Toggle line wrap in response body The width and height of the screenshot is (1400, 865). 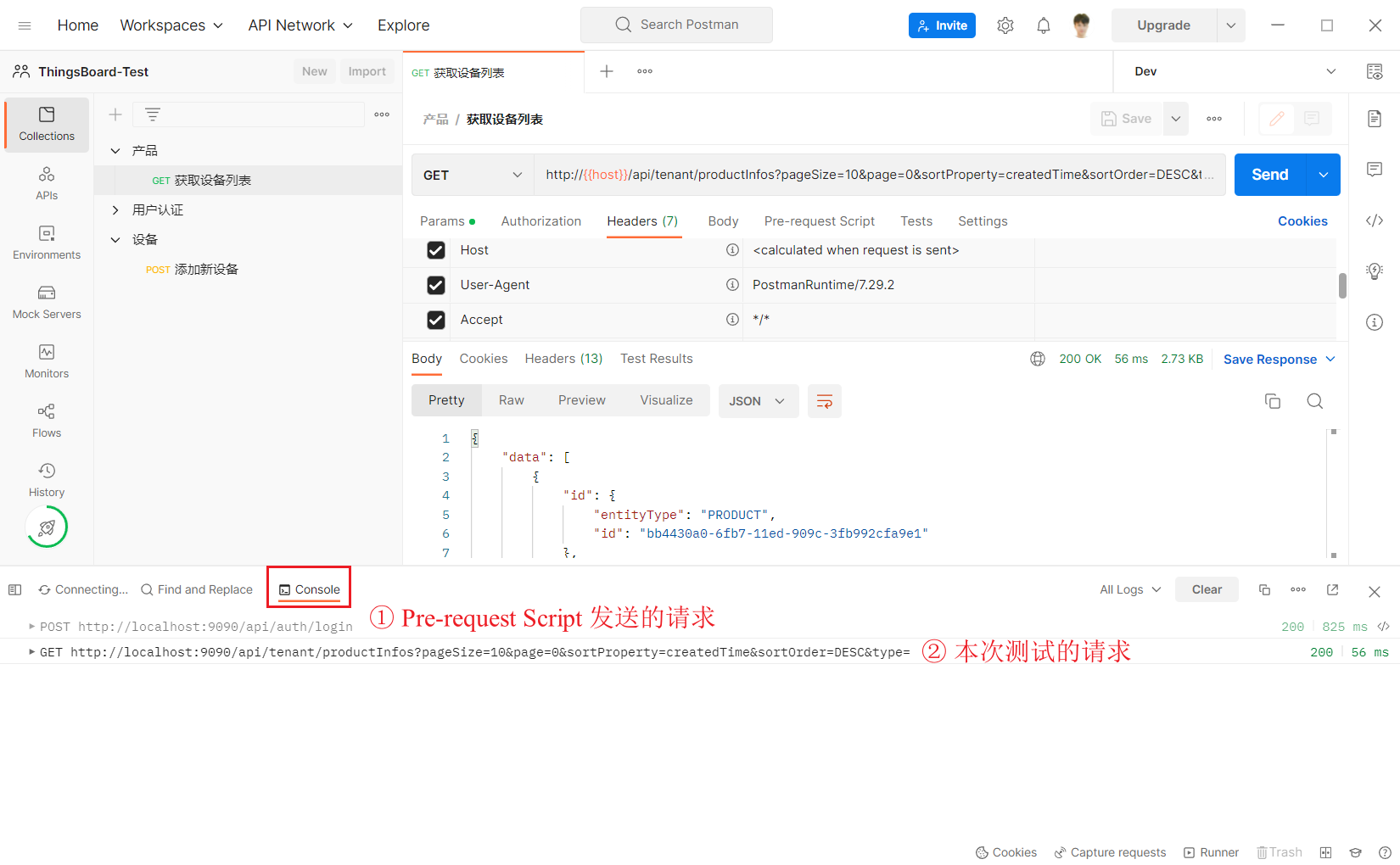click(x=824, y=401)
